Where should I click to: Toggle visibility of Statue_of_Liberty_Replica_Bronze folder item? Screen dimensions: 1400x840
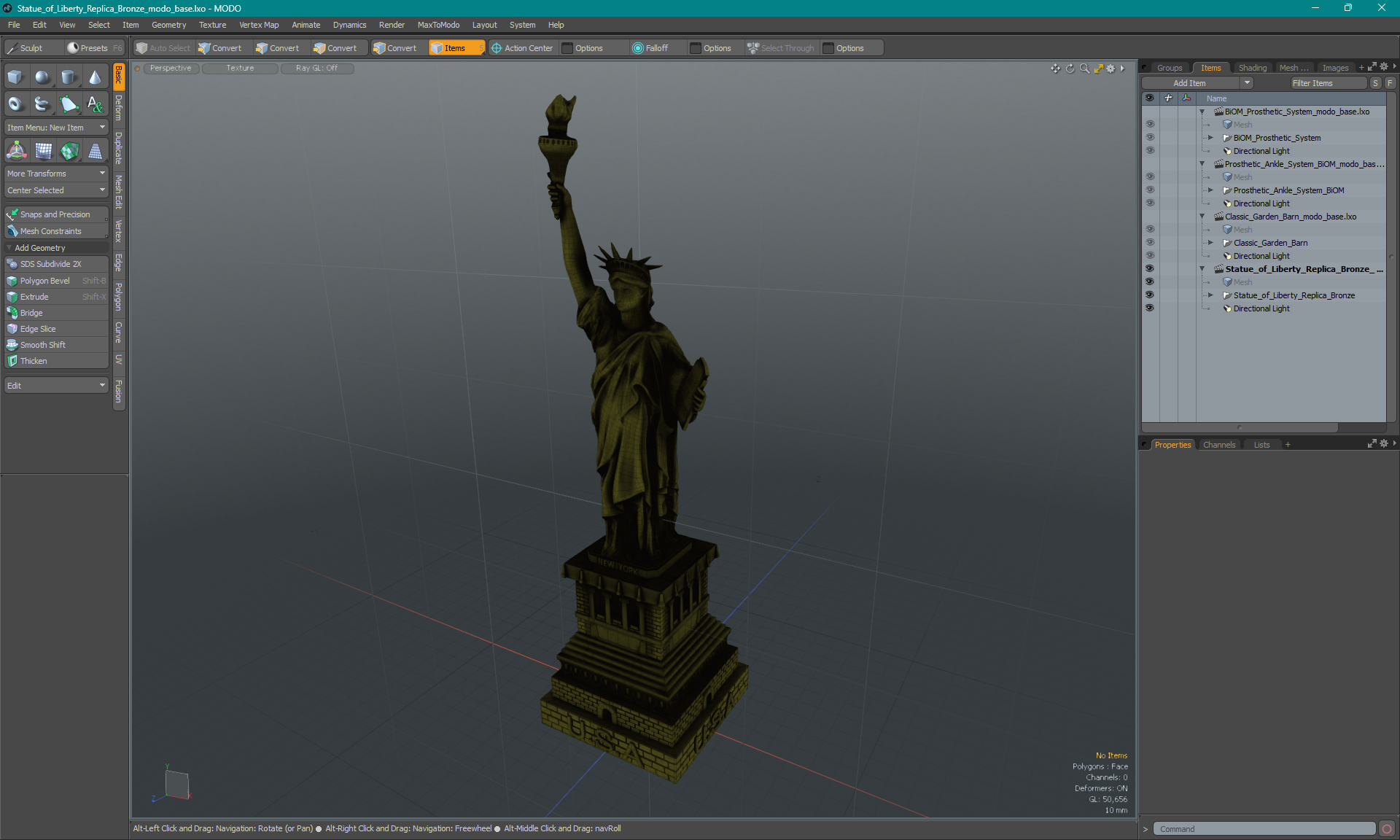tap(1150, 295)
